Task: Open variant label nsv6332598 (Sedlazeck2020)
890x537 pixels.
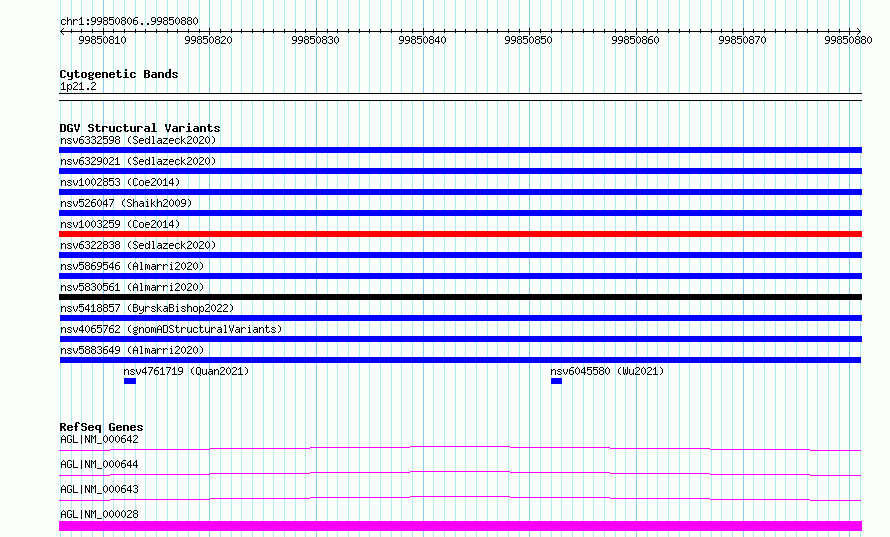Action: pos(138,140)
